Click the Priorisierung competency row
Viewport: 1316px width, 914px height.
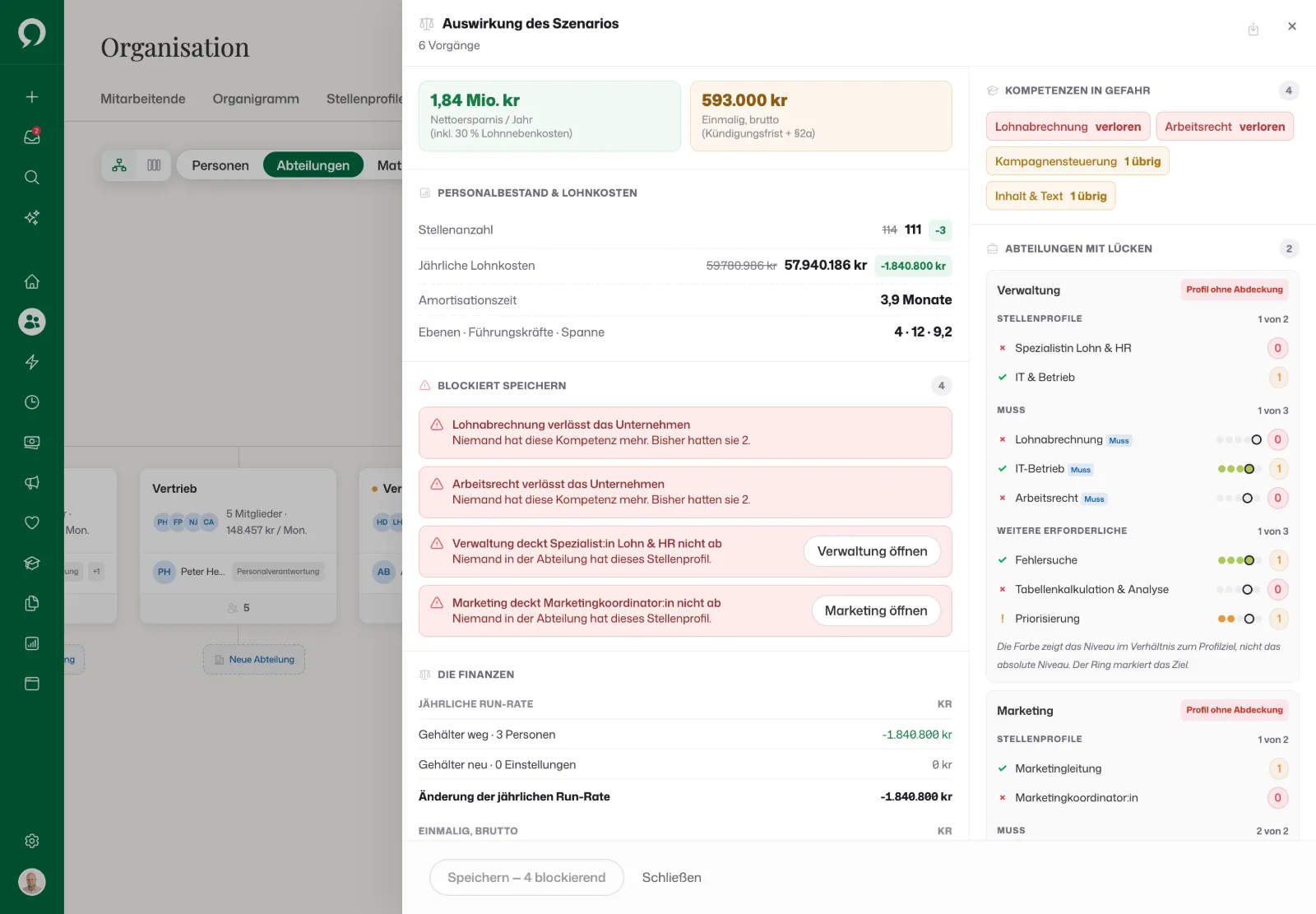pos(1142,619)
